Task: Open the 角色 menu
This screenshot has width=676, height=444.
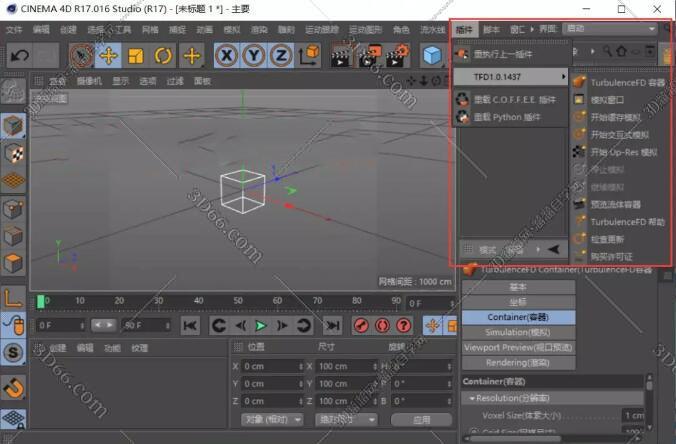Action: pos(401,29)
